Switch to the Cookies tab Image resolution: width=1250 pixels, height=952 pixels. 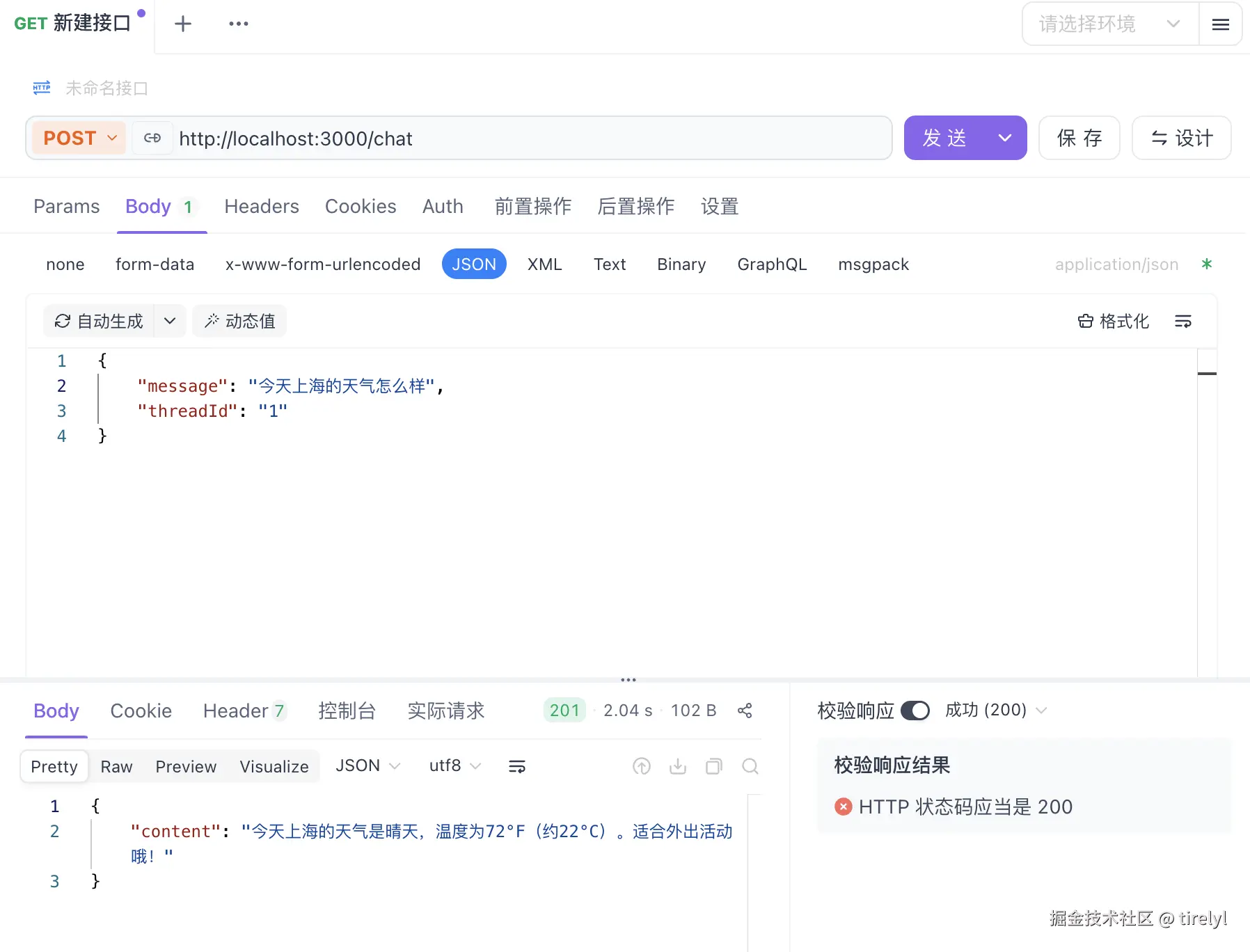361,207
